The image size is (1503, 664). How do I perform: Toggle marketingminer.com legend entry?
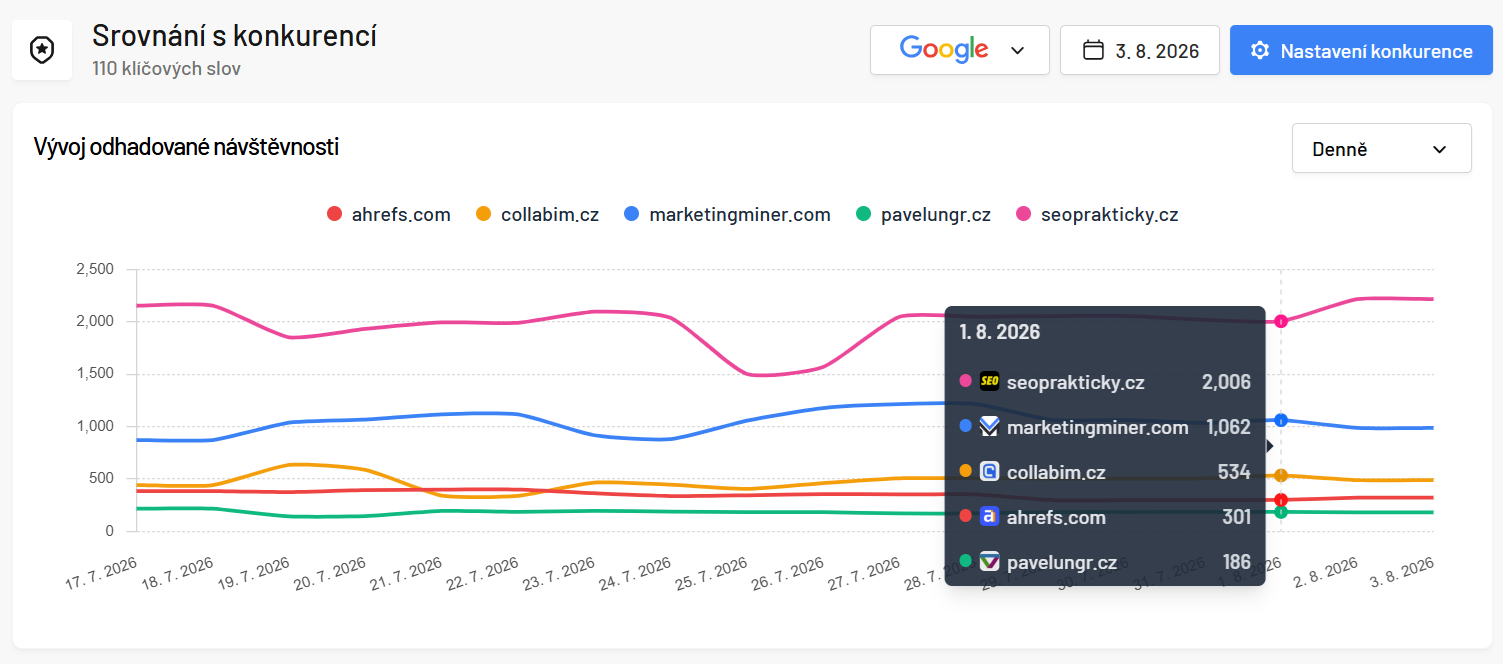coord(727,214)
